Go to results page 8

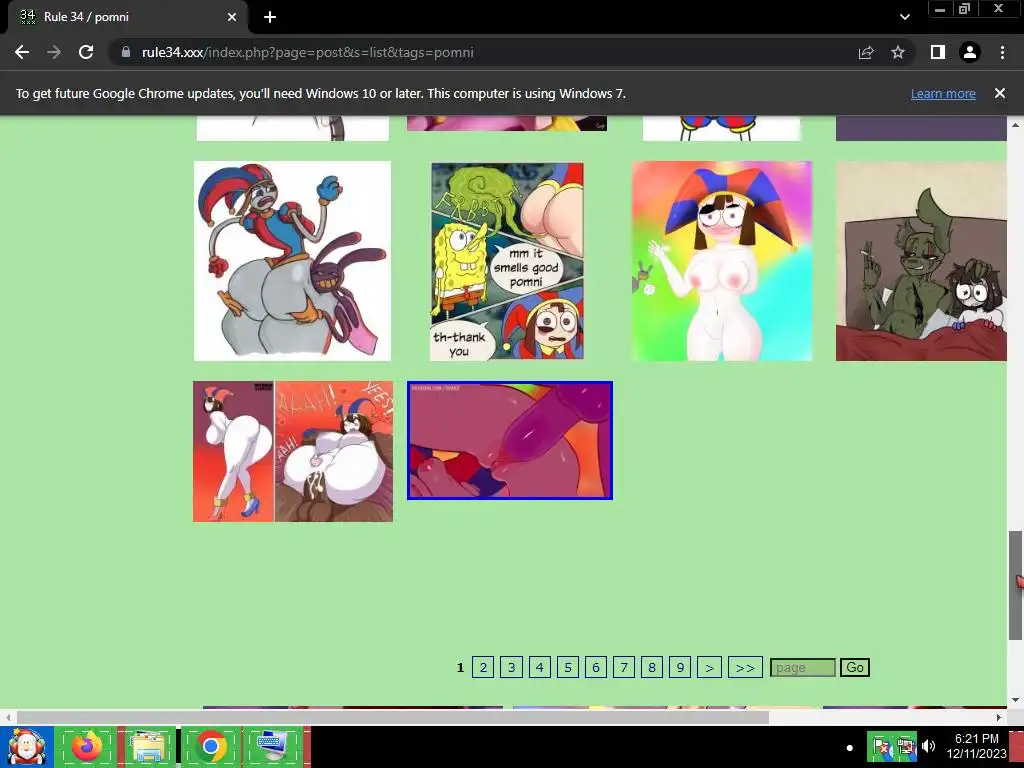[x=652, y=667]
